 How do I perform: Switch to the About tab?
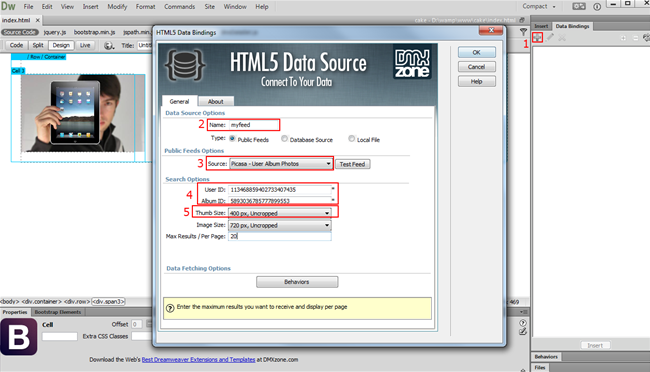tap(216, 102)
